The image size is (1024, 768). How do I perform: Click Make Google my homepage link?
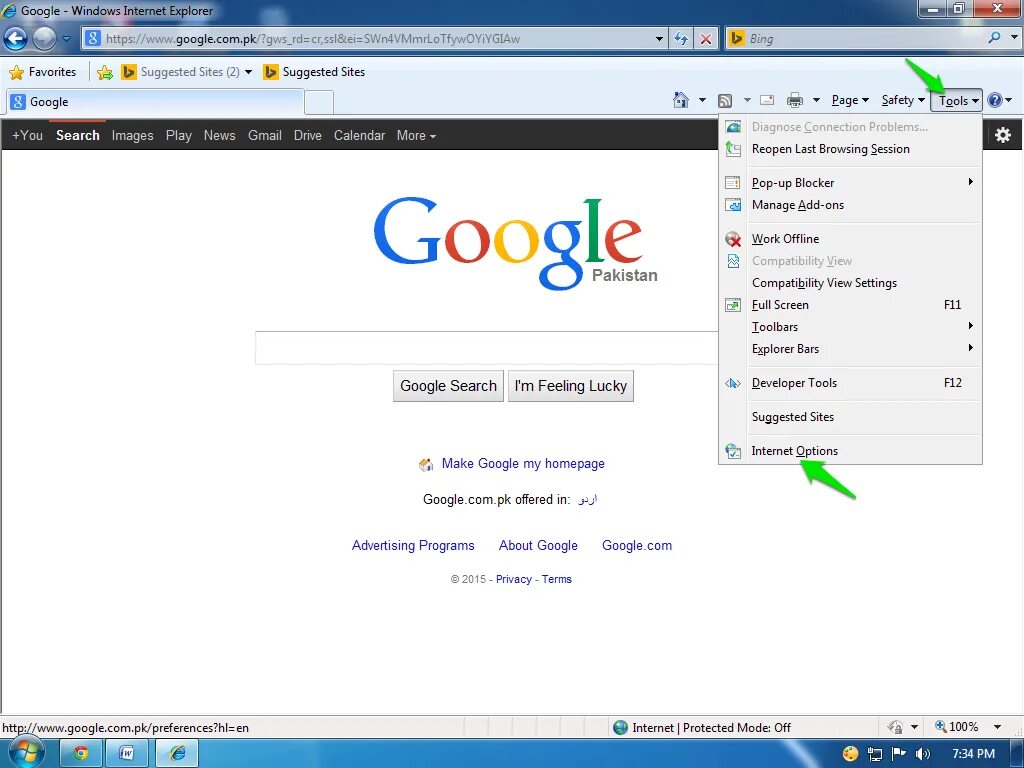click(x=523, y=464)
